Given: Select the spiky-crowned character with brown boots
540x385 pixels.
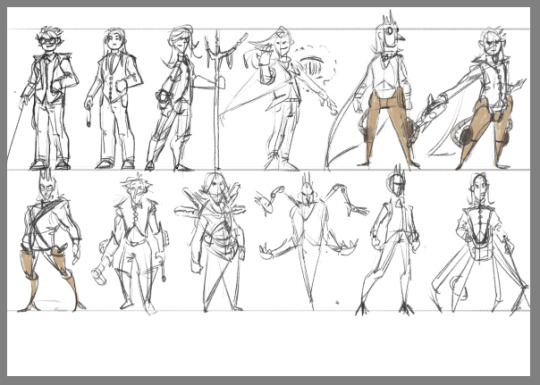Looking at the screenshot, I should 51,241.
